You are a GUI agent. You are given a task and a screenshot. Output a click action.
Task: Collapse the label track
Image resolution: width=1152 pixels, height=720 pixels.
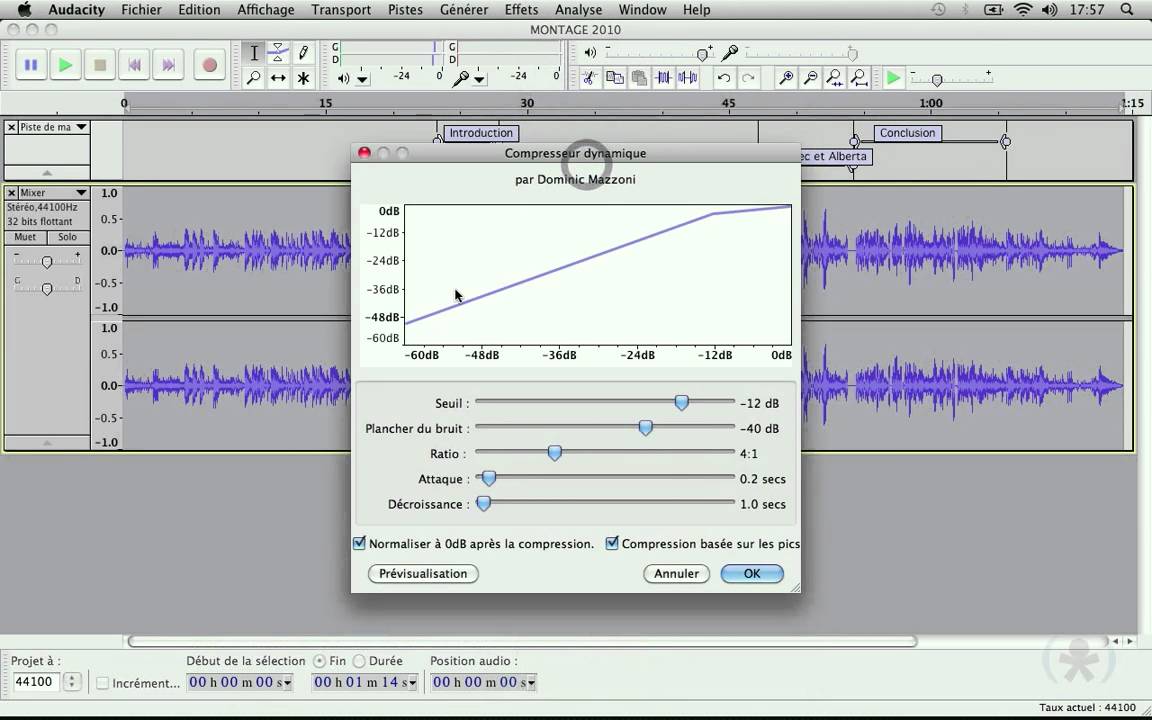[47, 173]
